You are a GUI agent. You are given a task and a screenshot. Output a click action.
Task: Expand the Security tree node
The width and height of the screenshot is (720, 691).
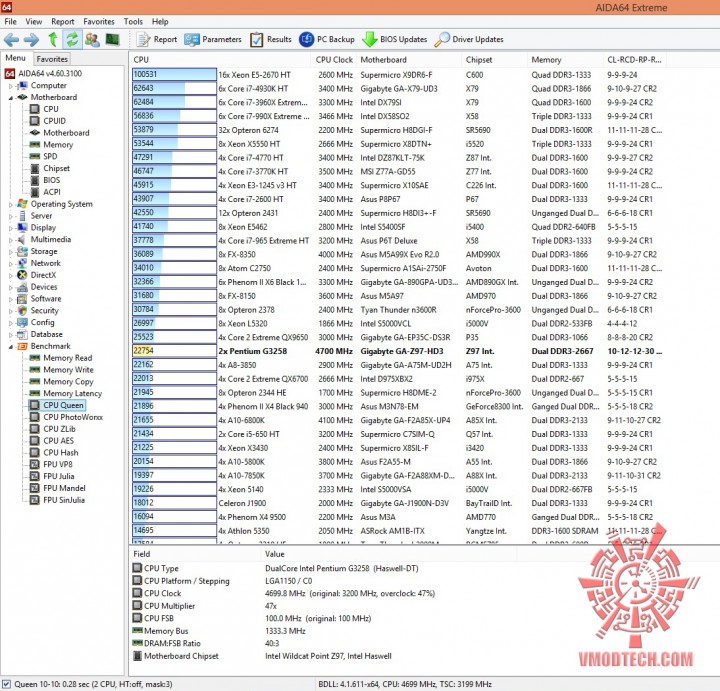click(11, 311)
